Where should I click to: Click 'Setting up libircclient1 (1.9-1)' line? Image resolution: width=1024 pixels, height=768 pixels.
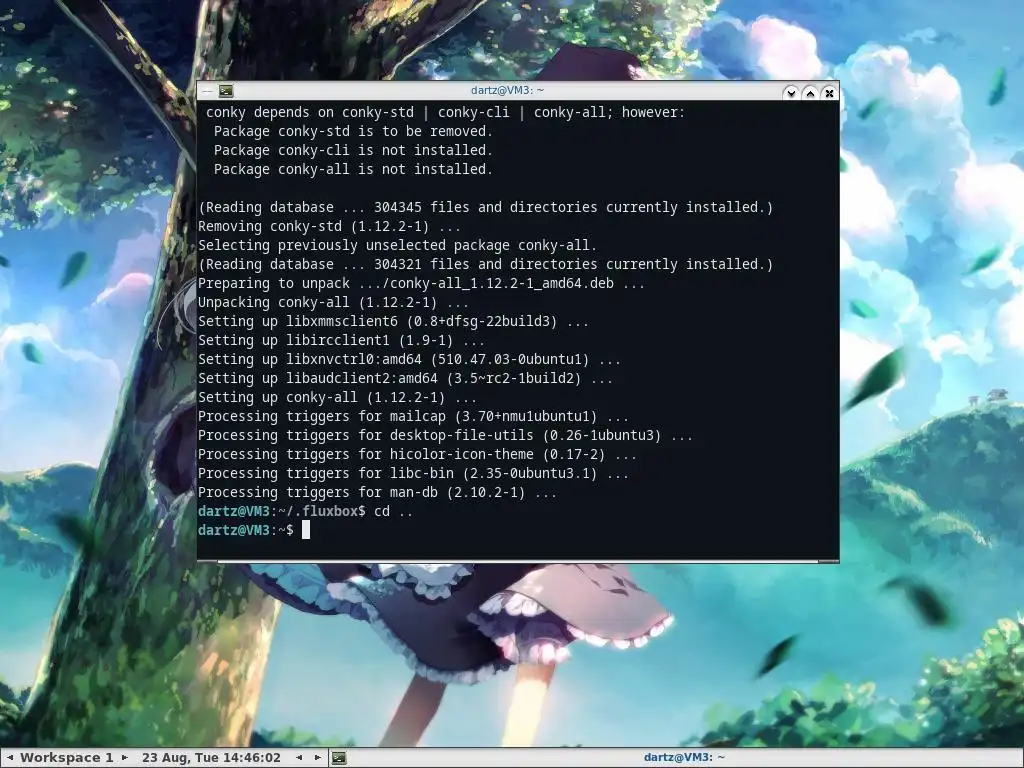[x=341, y=340]
